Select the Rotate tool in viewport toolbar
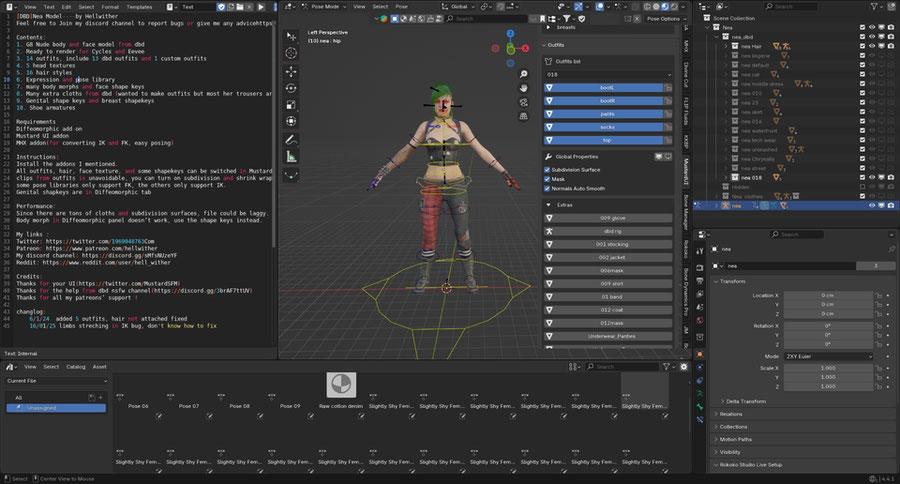 click(x=291, y=89)
